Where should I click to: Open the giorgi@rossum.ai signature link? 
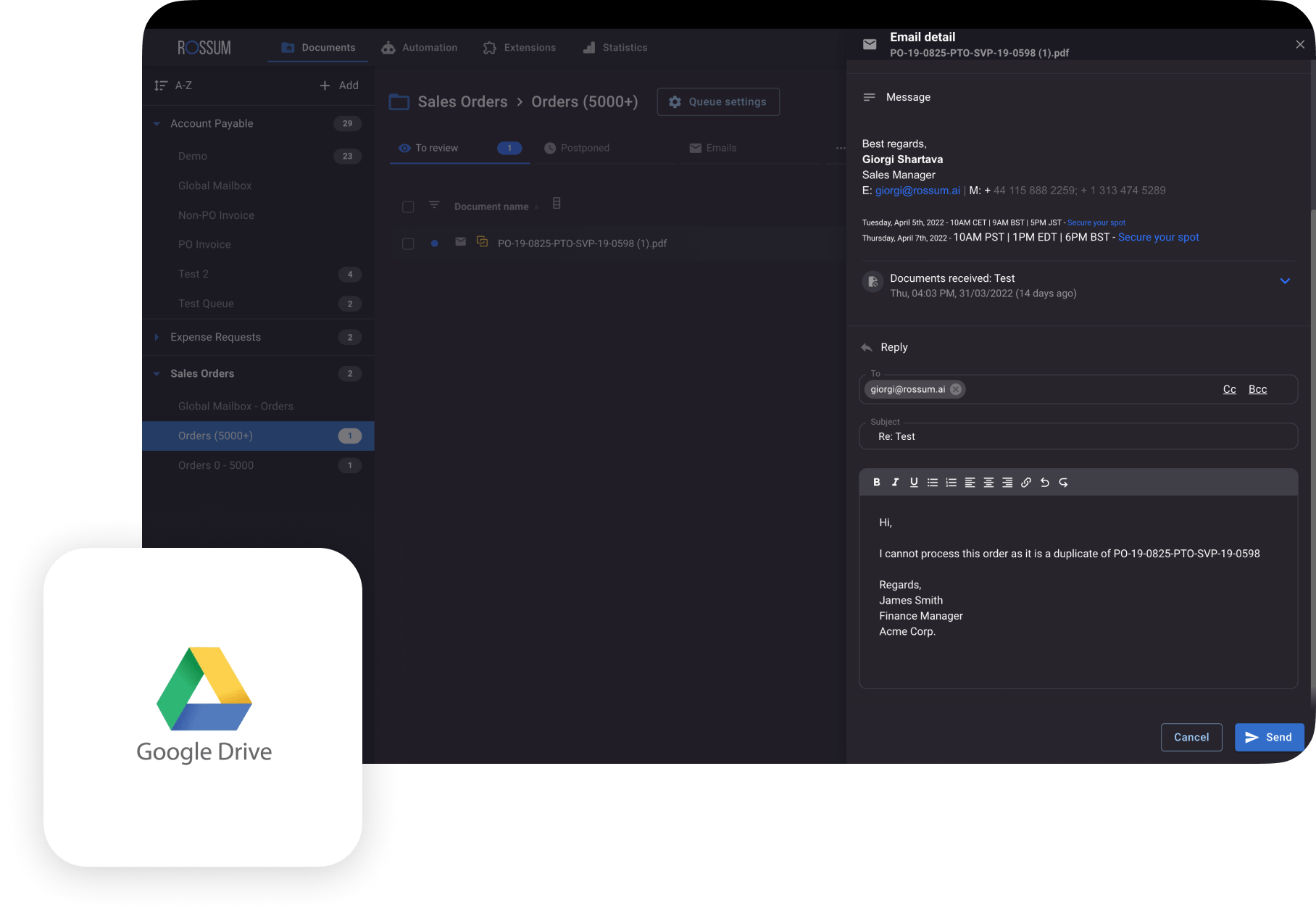pyautogui.click(x=917, y=191)
